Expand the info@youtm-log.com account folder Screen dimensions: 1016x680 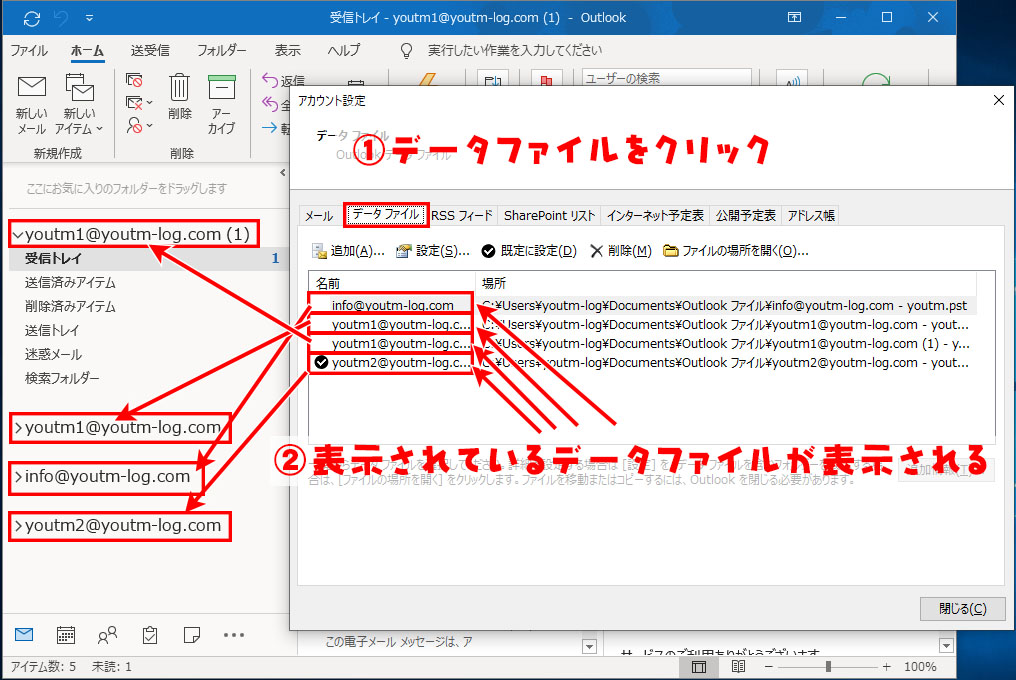coord(18,477)
